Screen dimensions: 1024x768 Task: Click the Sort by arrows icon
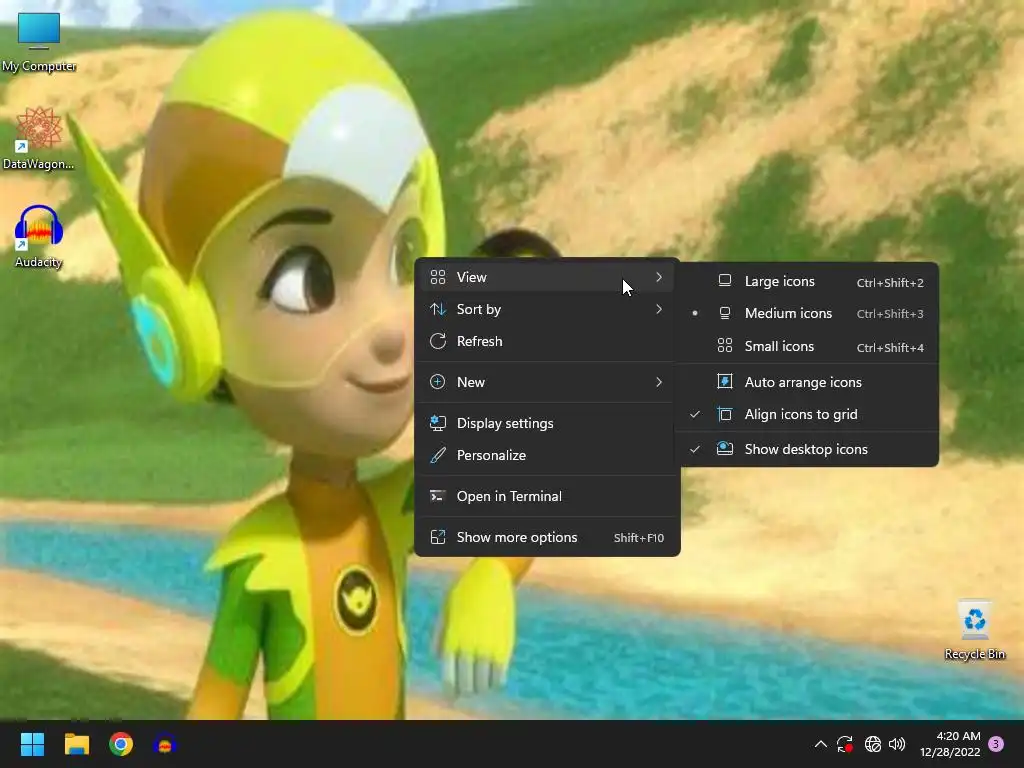coord(438,309)
